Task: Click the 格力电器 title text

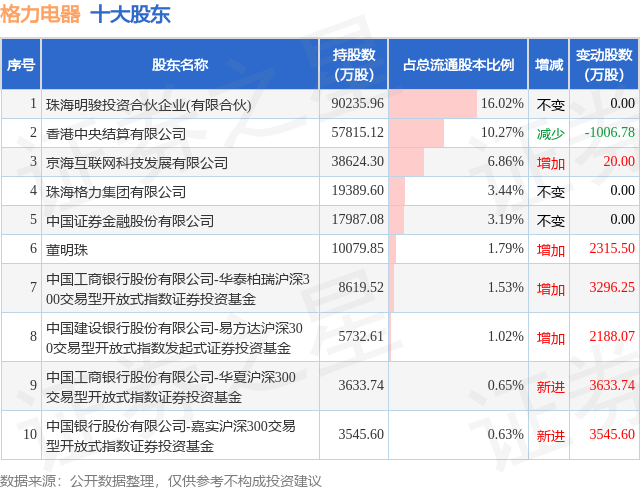Action: pos(40,14)
